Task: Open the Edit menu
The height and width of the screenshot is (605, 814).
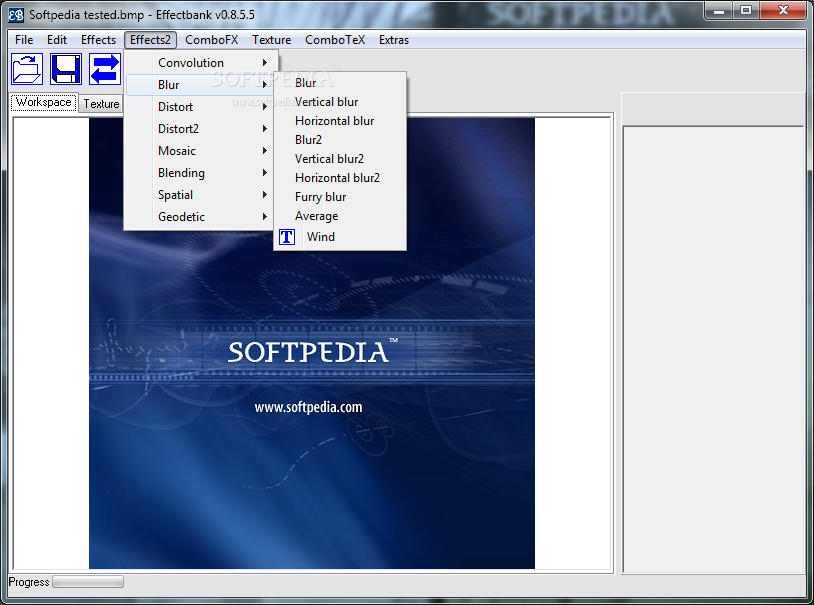Action: (x=57, y=40)
